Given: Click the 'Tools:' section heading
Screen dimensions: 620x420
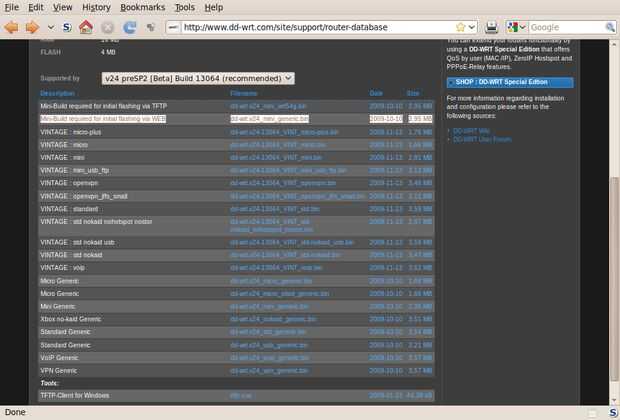Looking at the screenshot, I should coord(49,383).
